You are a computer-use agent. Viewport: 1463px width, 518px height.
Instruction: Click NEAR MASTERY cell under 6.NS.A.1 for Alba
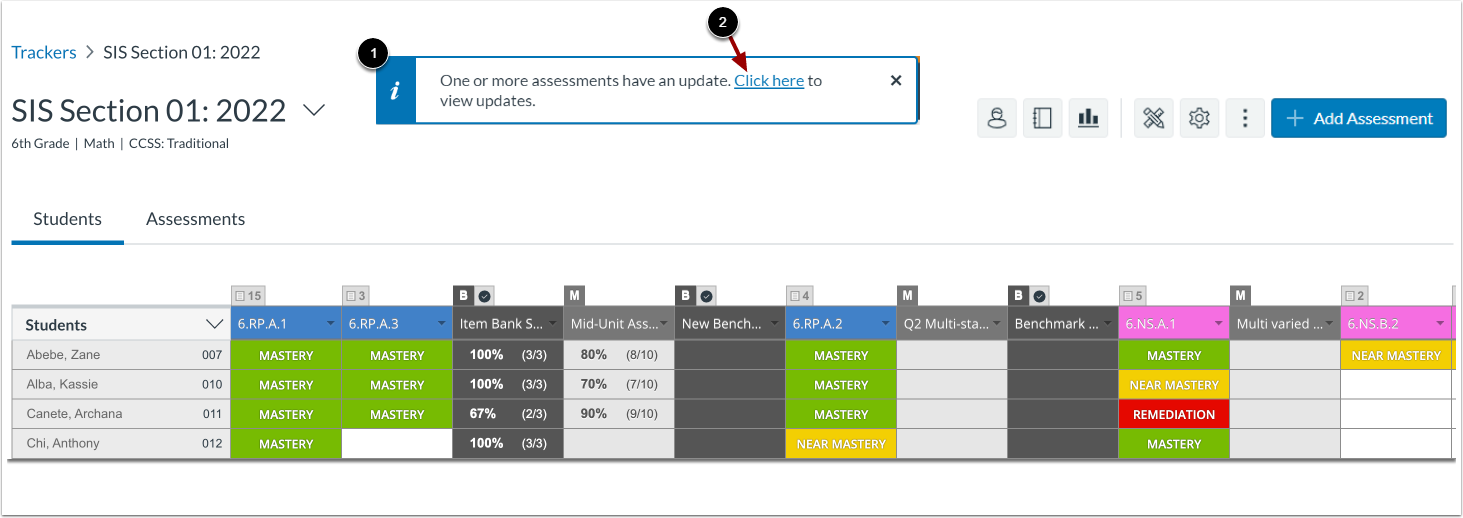coord(1174,385)
